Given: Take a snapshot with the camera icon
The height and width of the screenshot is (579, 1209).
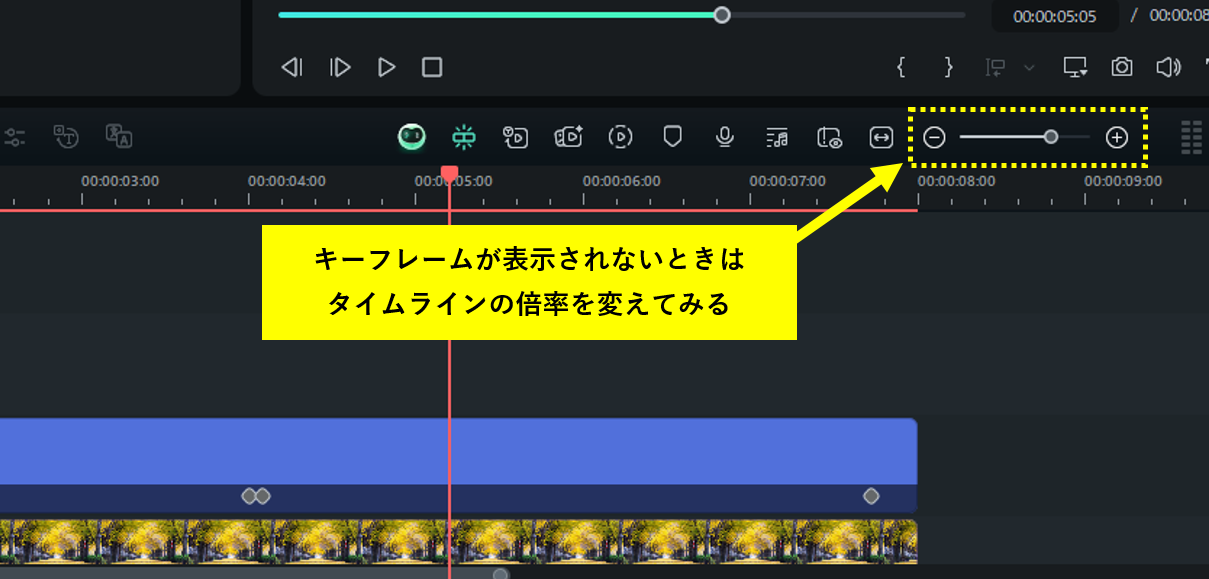Looking at the screenshot, I should pyautogui.click(x=1121, y=67).
